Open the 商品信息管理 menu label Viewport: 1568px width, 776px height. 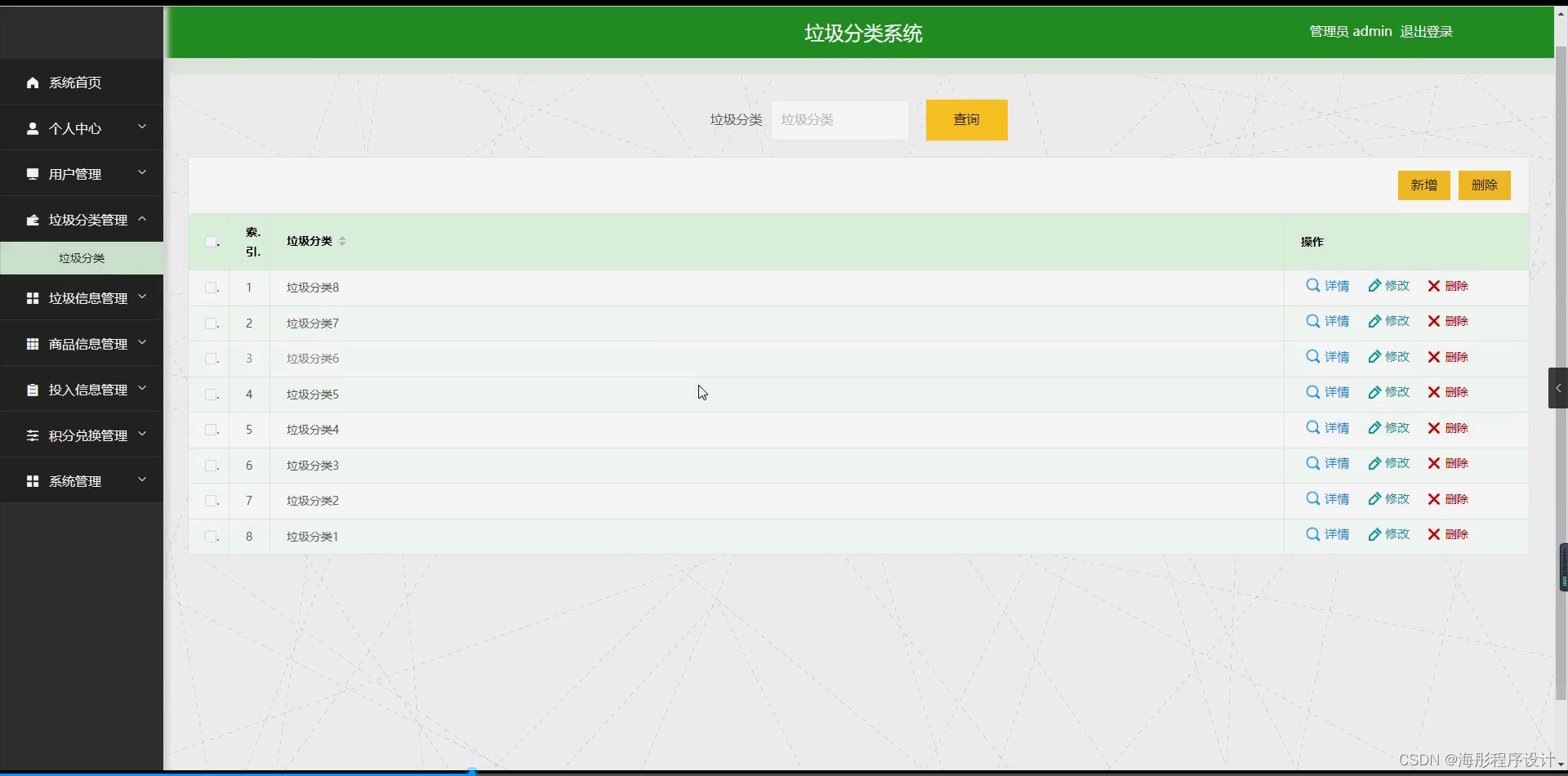coord(88,344)
